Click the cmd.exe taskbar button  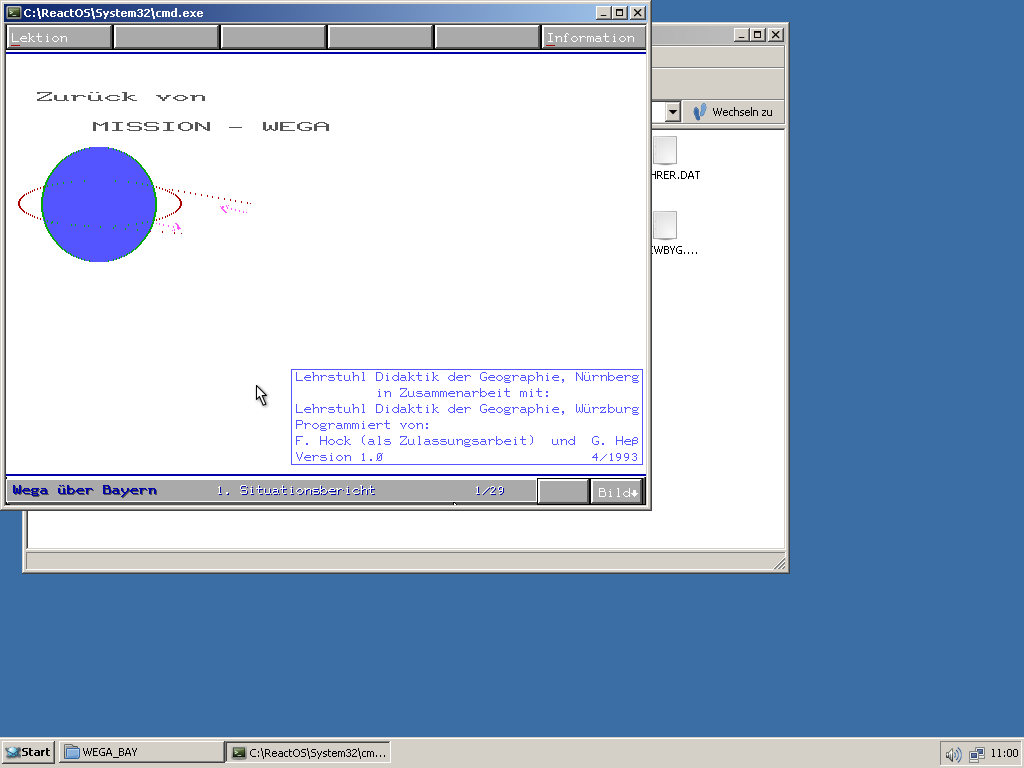(x=308, y=752)
